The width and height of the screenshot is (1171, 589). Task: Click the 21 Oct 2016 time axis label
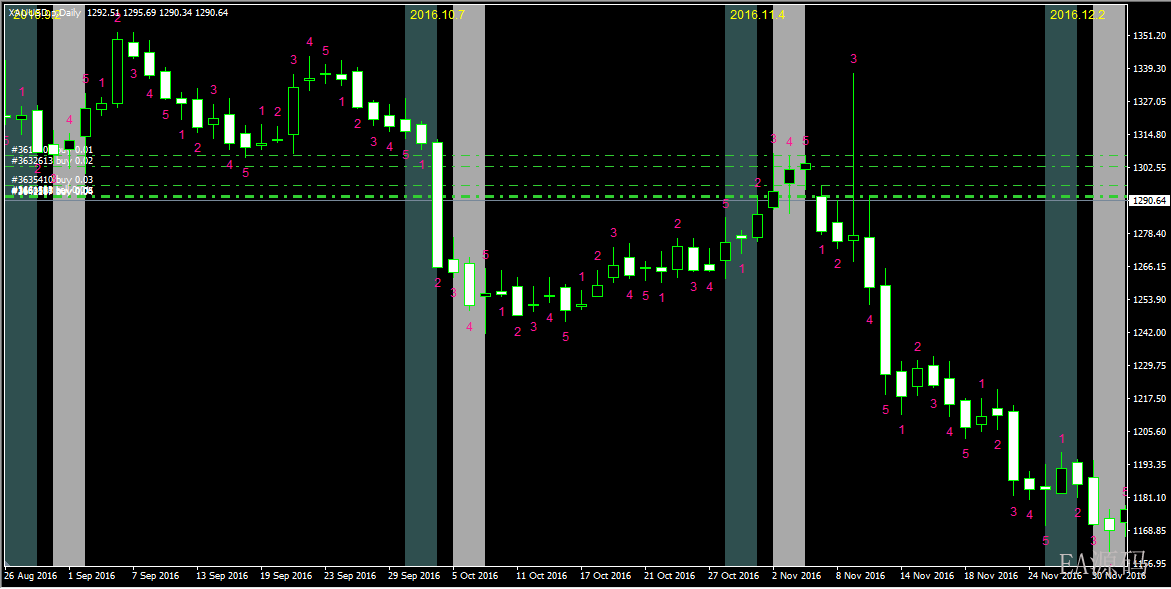670,576
